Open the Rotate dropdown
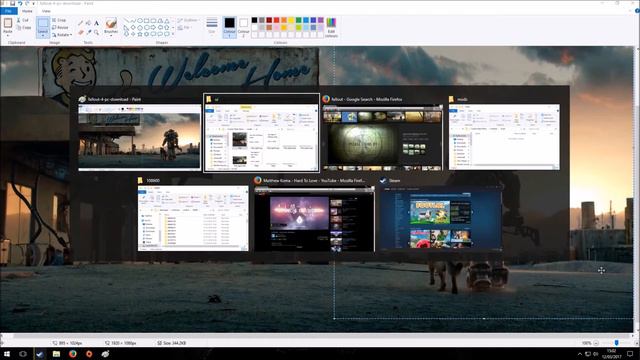640x360 pixels. [62, 35]
